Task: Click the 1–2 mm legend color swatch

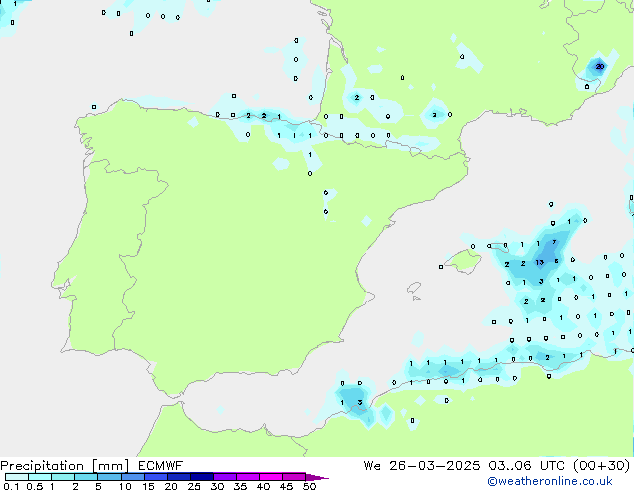Action: pyautogui.click(x=63, y=477)
